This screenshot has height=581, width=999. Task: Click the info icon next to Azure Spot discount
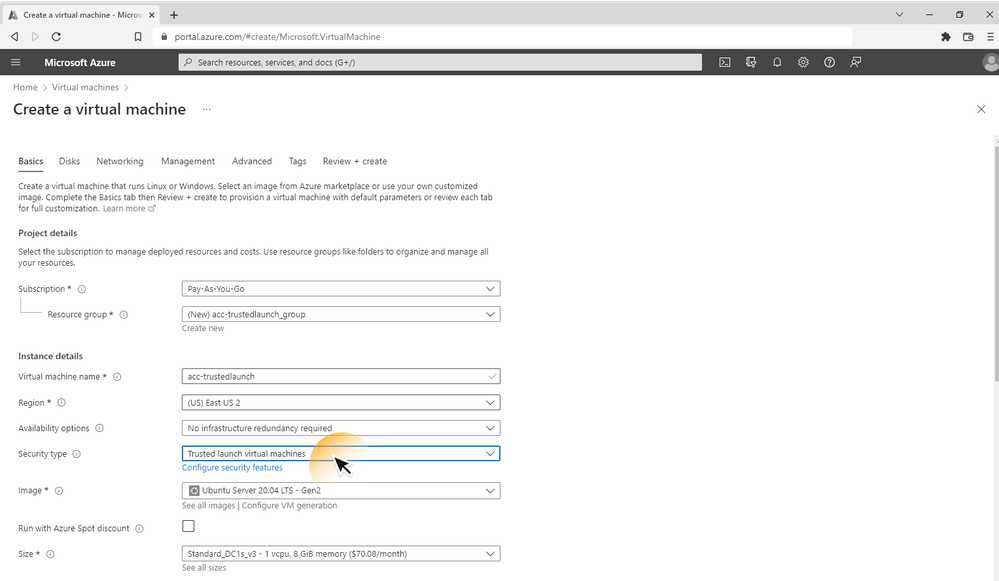(x=140, y=529)
